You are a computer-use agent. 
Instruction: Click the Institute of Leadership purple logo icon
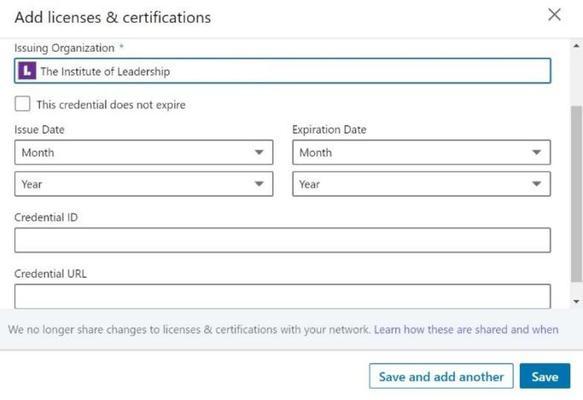coord(27,71)
